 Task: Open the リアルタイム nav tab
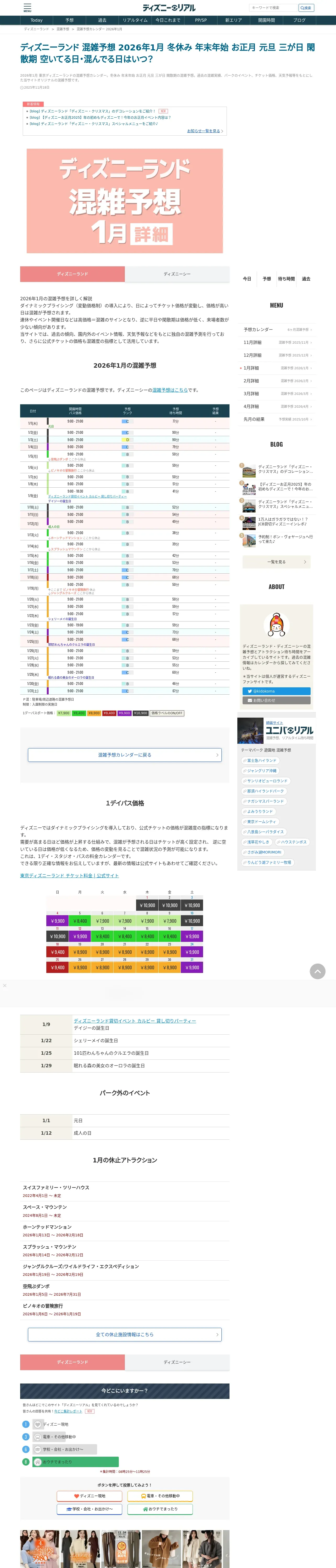coord(135,20)
